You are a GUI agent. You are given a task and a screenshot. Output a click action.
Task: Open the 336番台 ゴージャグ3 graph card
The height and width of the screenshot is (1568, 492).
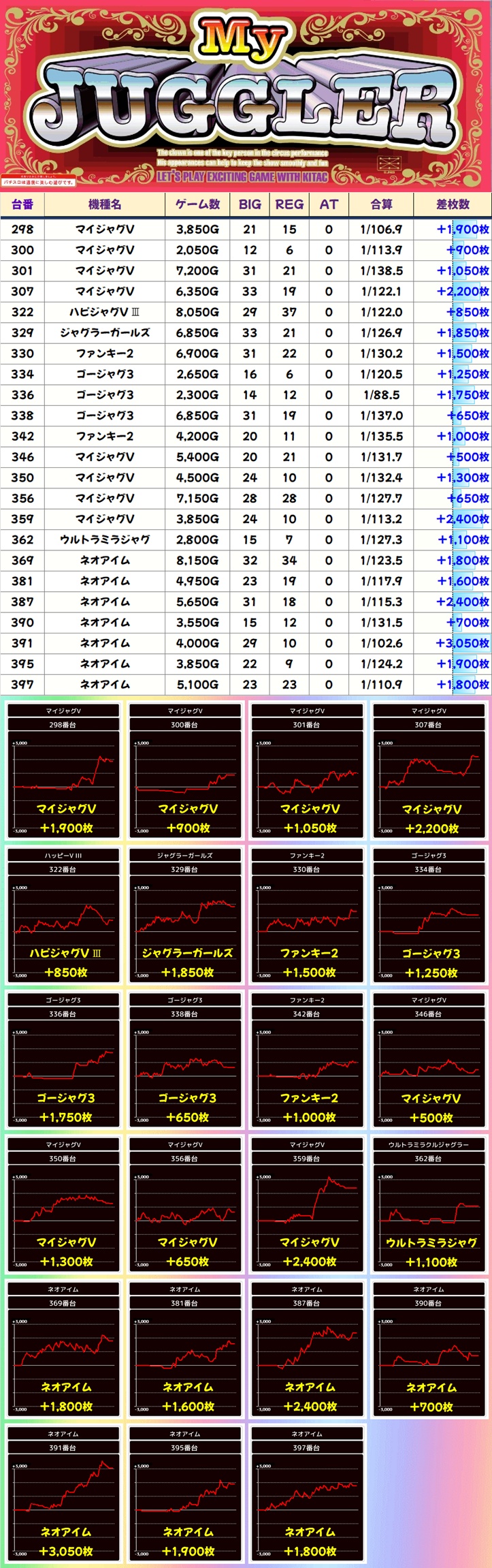click(x=63, y=1059)
